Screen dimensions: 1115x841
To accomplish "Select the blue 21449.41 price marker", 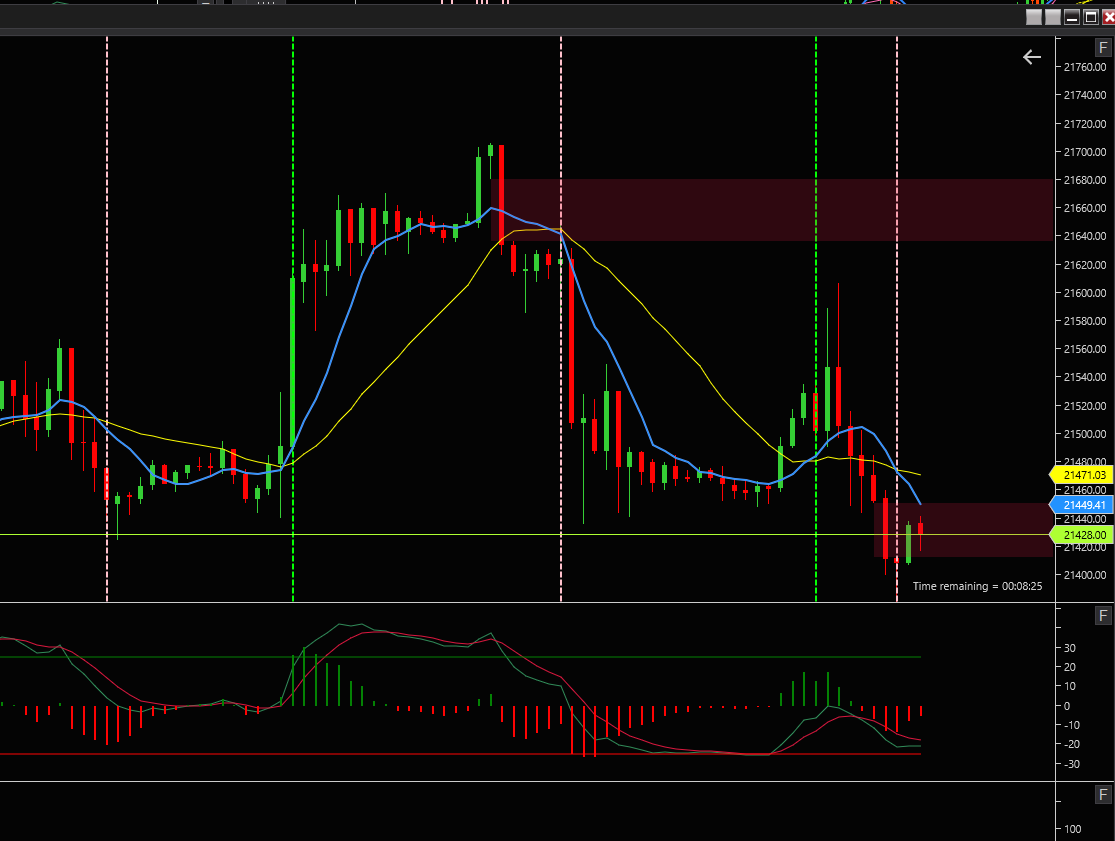I will [1080, 505].
